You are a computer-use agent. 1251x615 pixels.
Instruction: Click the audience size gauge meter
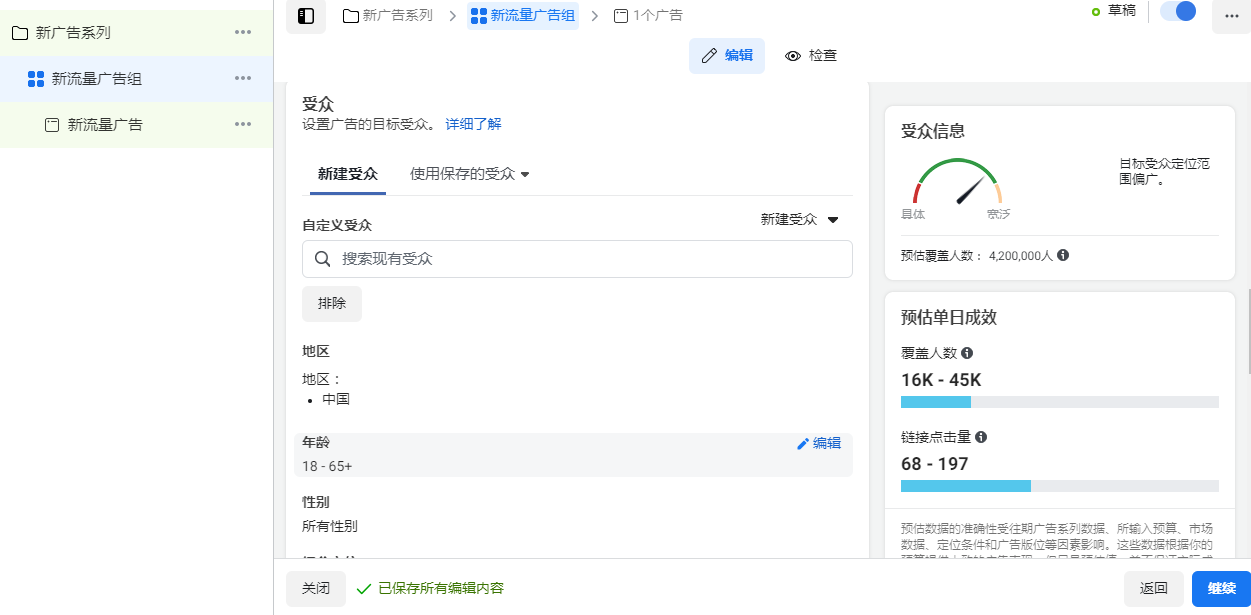(957, 183)
